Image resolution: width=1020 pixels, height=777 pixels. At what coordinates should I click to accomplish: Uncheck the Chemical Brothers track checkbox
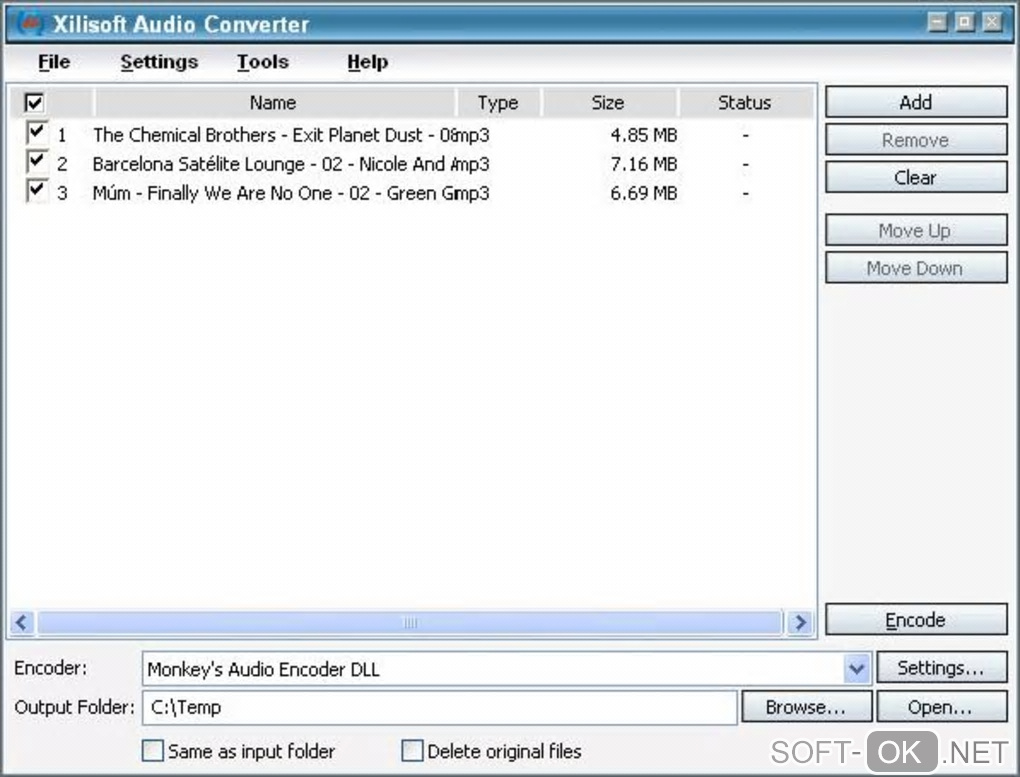coord(36,132)
